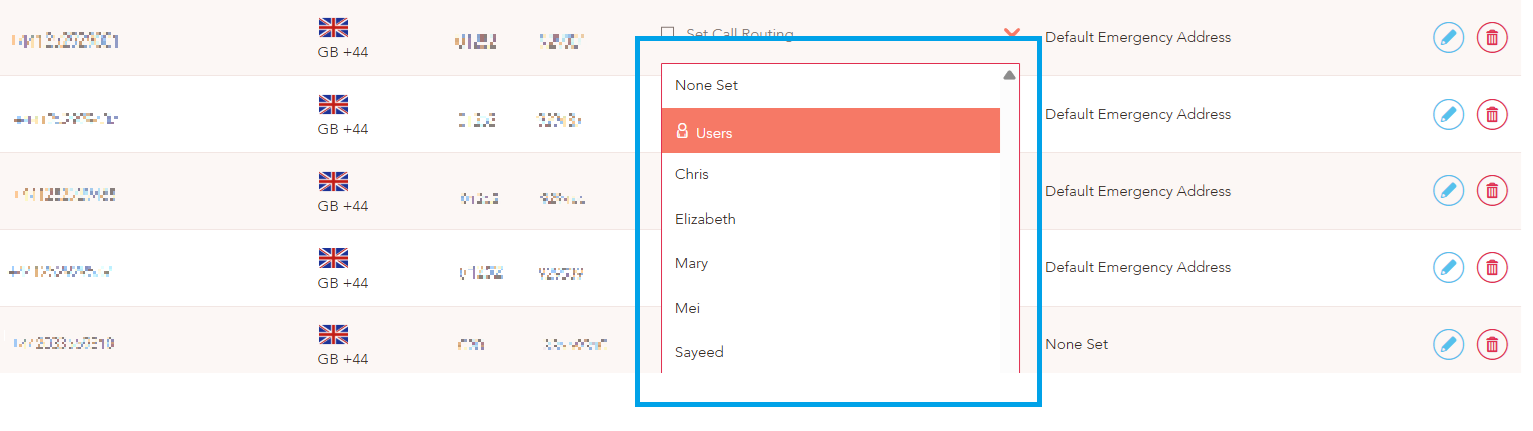Delete the None Set address row
This screenshot has width=1533, height=431.
coord(1492,344)
